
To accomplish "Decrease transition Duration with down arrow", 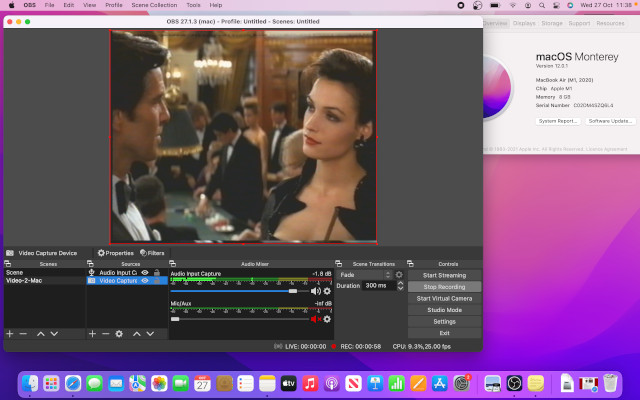I will [400, 288].
